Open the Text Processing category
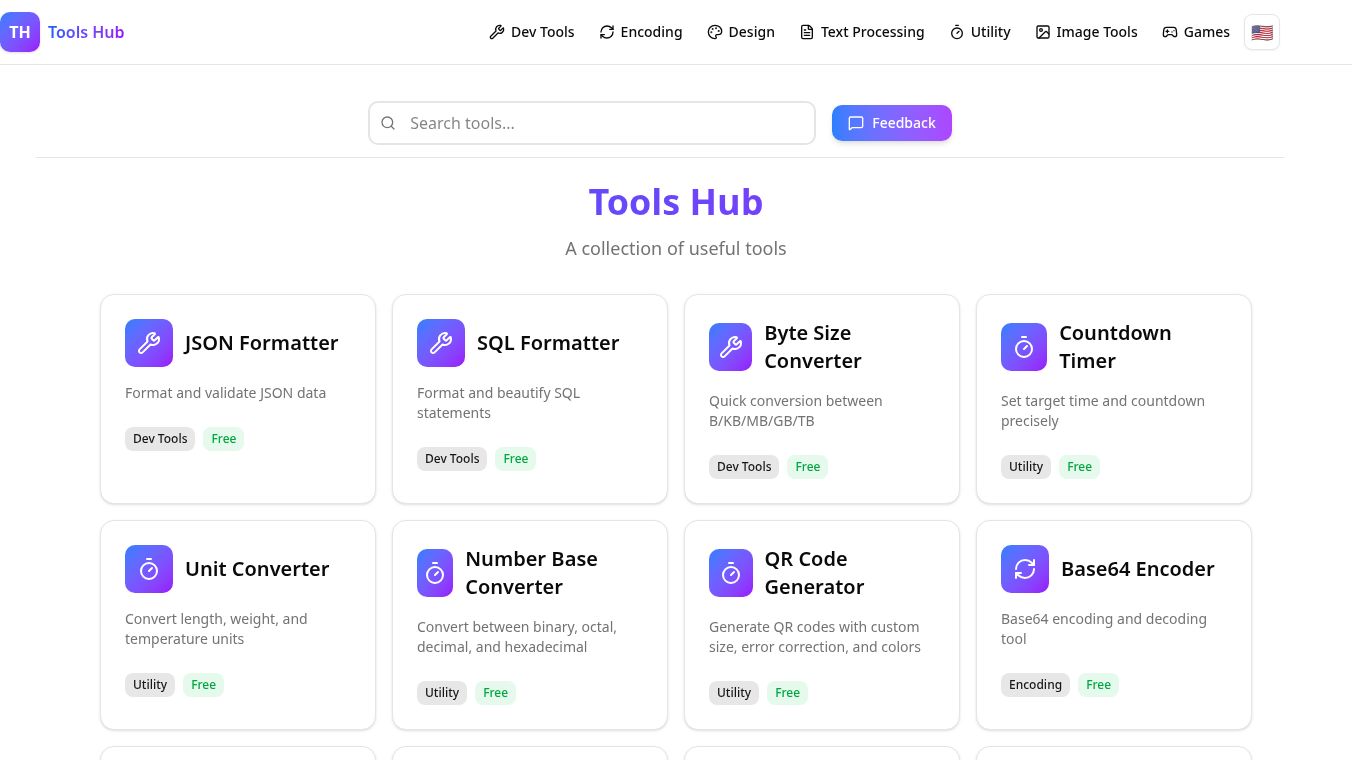The height and width of the screenshot is (760, 1352). (x=861, y=32)
